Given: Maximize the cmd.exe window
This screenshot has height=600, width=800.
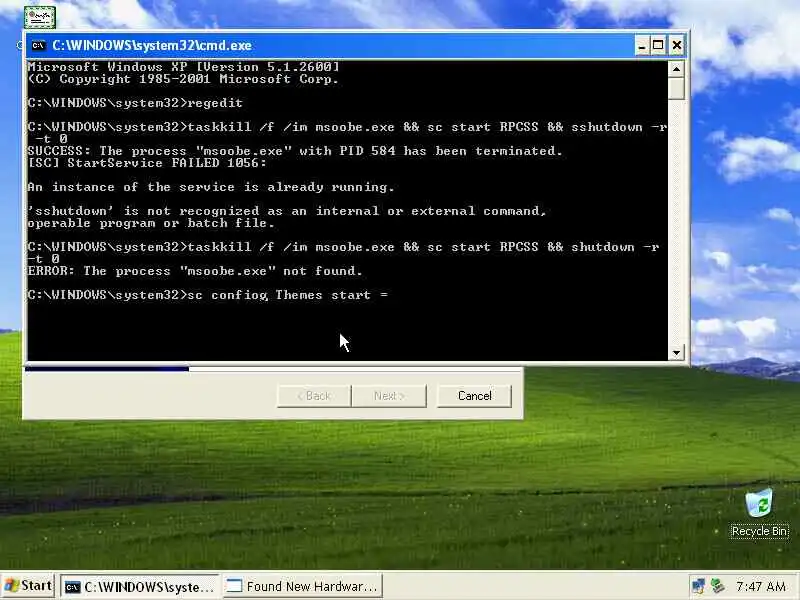Looking at the screenshot, I should tap(658, 45).
